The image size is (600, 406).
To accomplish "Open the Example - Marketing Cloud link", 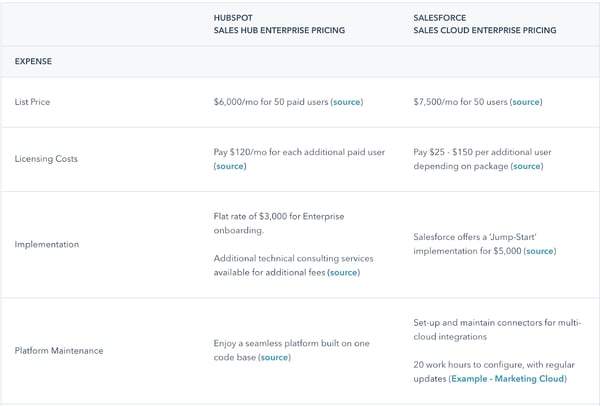I will 508,379.
